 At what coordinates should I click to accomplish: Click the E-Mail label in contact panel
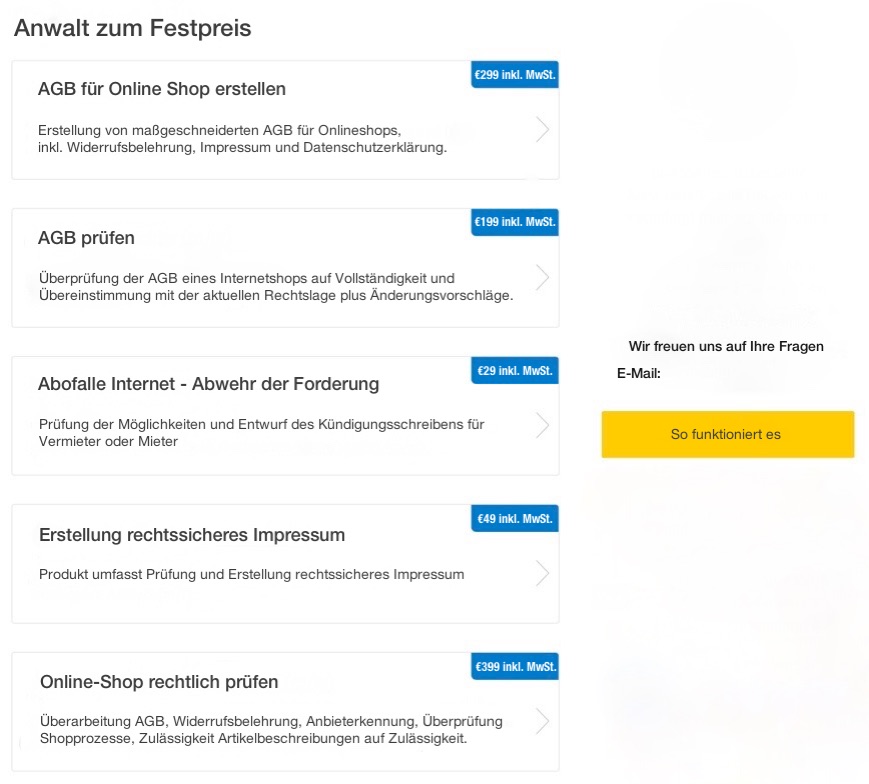[x=639, y=374]
